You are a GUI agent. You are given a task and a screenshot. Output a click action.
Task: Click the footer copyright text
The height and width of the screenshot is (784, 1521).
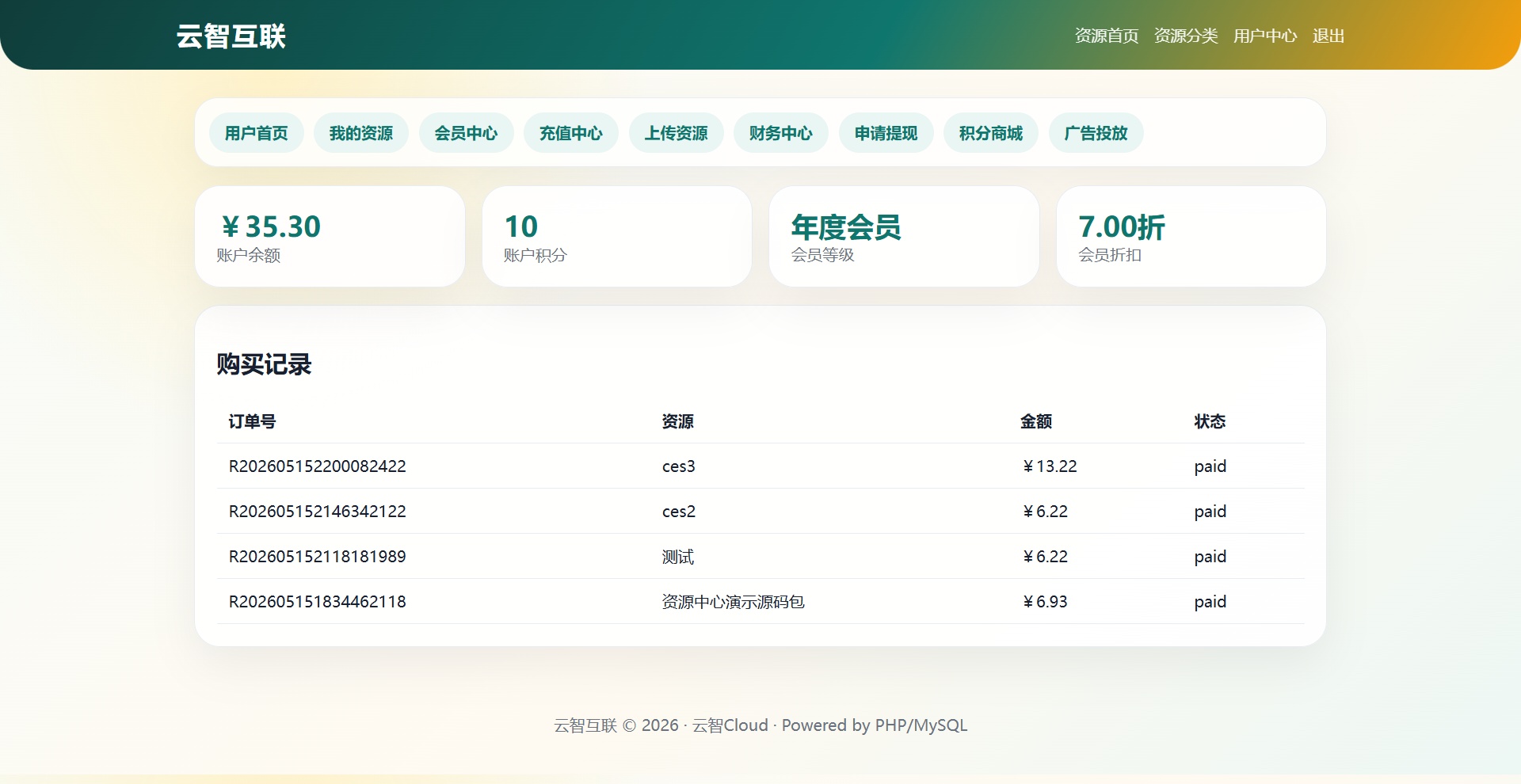click(760, 725)
